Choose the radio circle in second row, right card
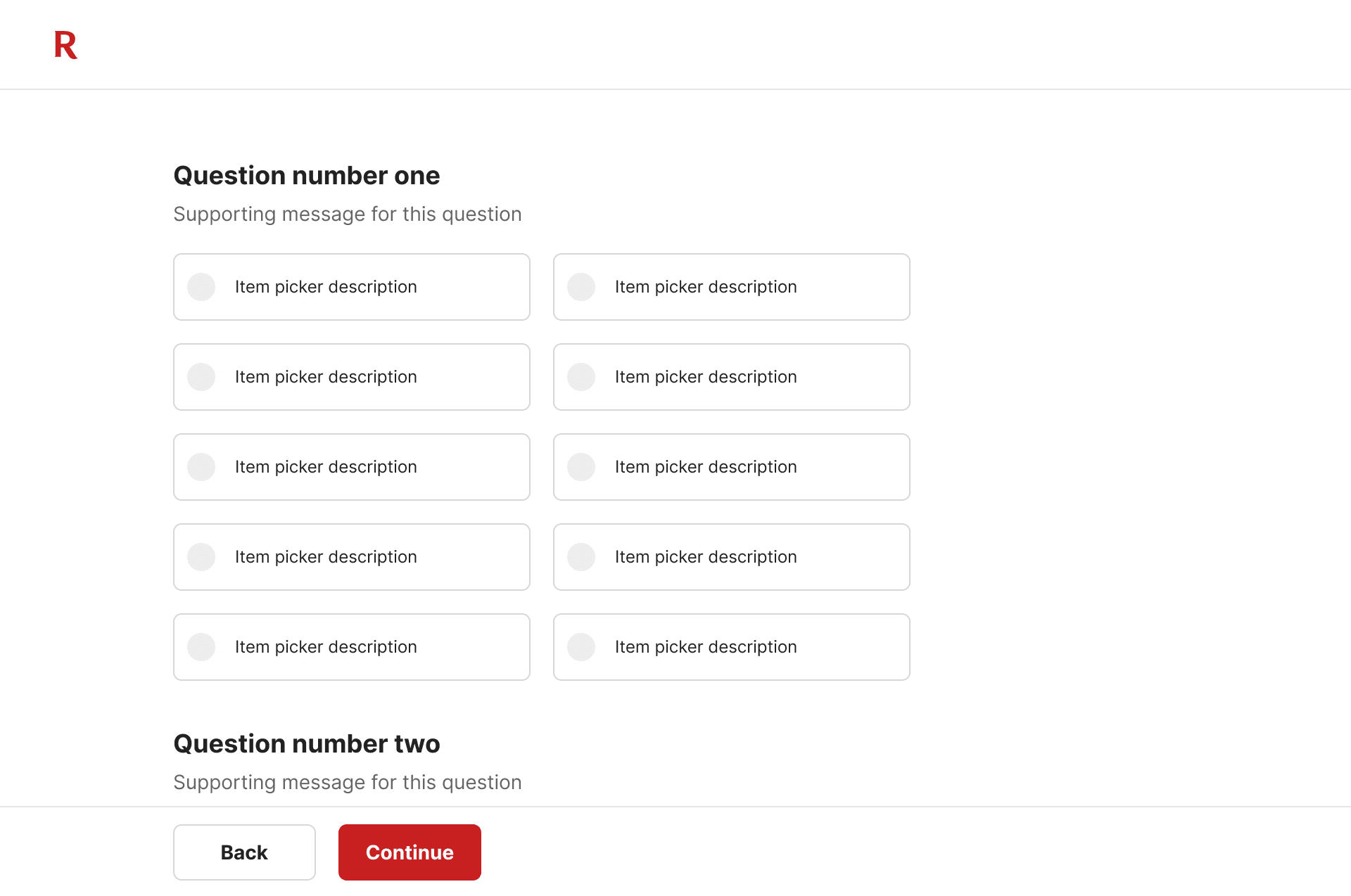1351x896 pixels. click(581, 377)
